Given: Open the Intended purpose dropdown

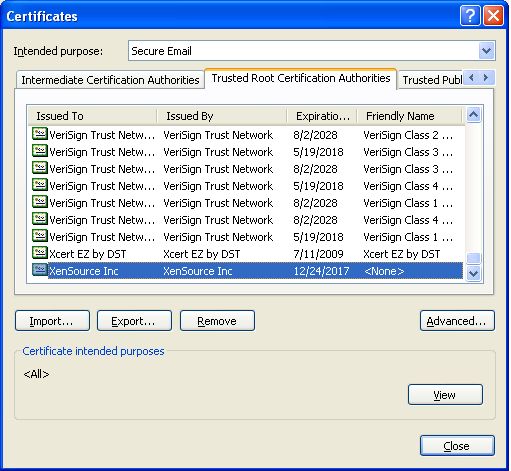Looking at the screenshot, I should tap(486, 51).
